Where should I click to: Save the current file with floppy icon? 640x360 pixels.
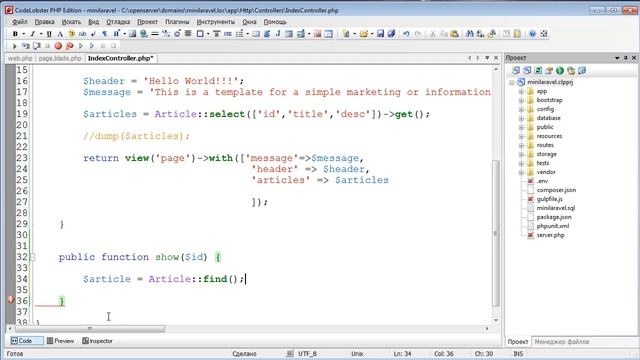pyautogui.click(x=380, y=34)
